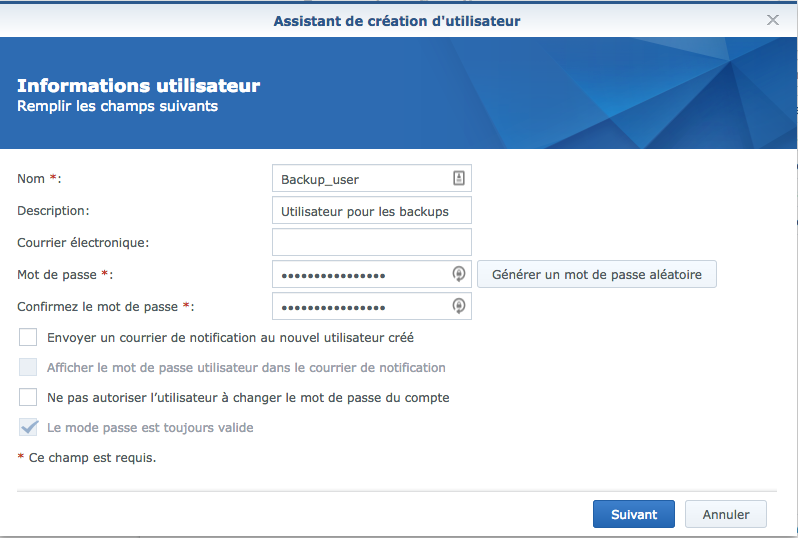Click the key autofill icon in Mot de passe field

459,274
